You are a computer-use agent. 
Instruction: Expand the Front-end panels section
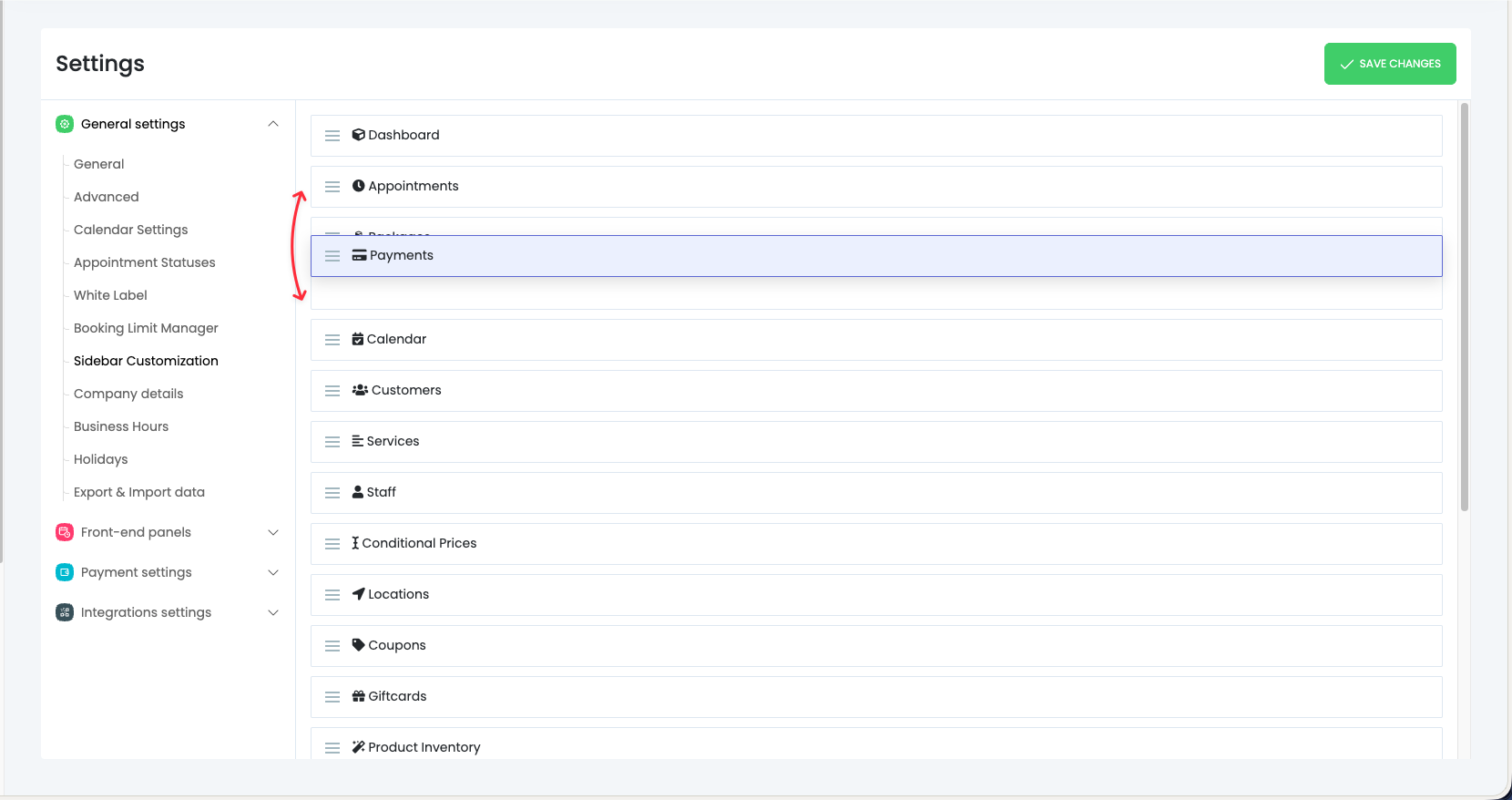pos(273,532)
